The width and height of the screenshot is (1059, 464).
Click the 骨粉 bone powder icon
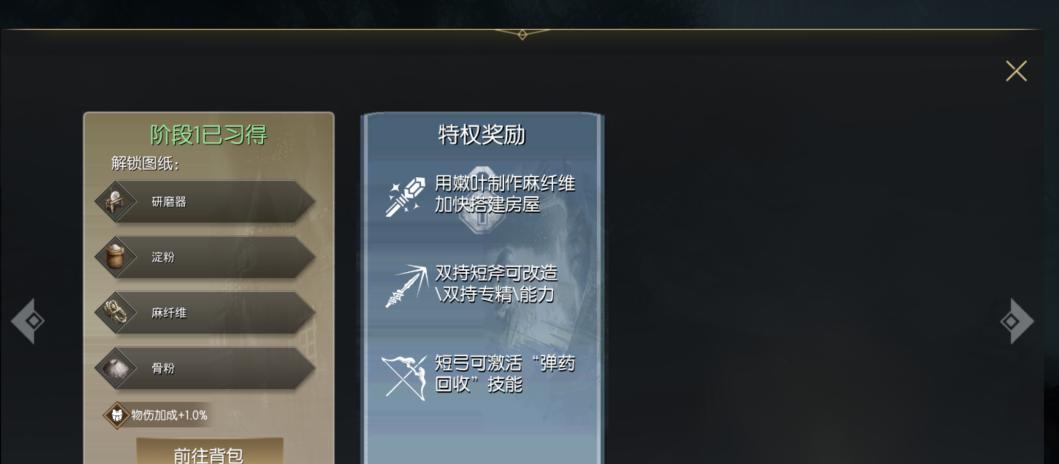(115, 368)
